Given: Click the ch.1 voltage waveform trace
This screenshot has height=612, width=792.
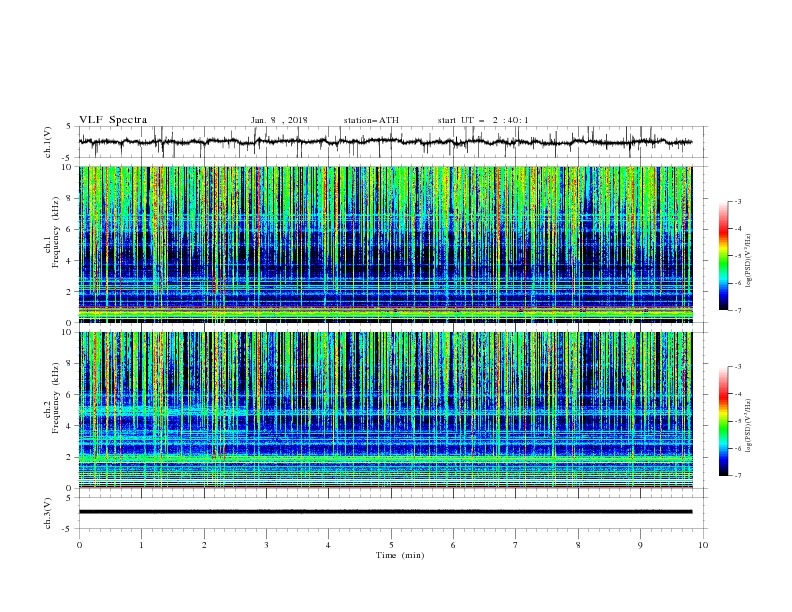Looking at the screenshot, I should click(385, 141).
